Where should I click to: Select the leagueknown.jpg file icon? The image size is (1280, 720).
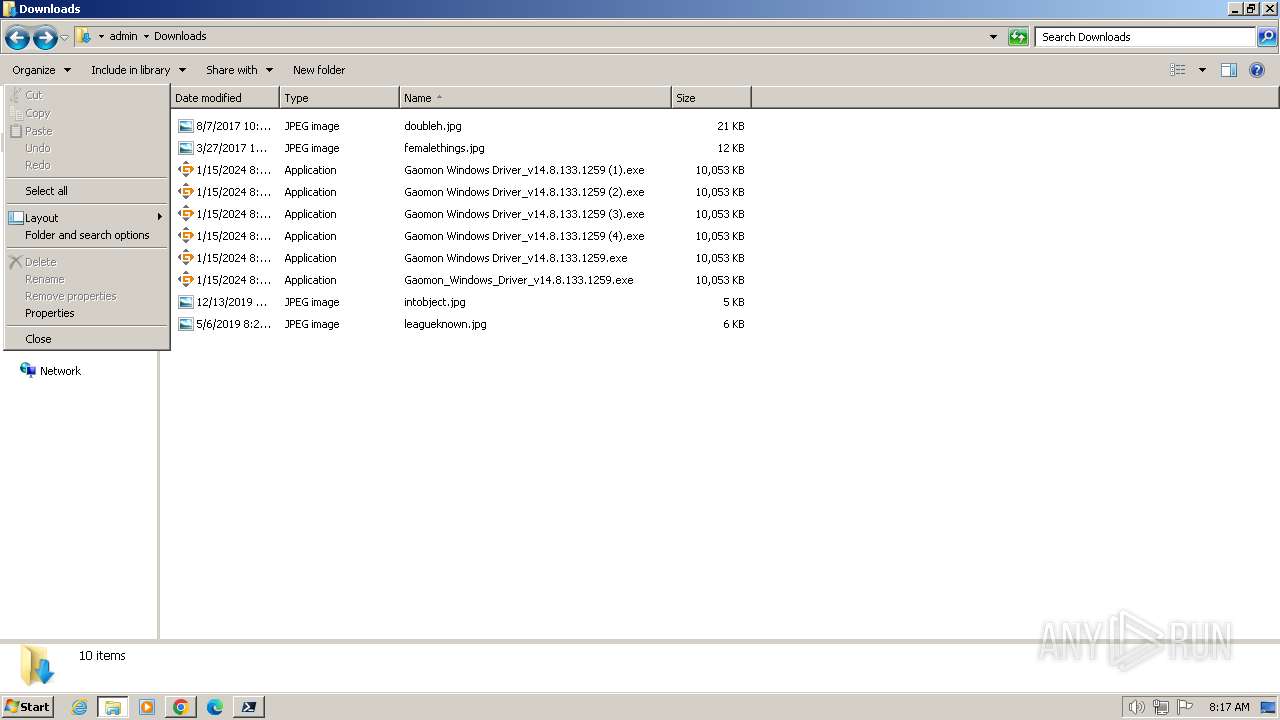[186, 324]
